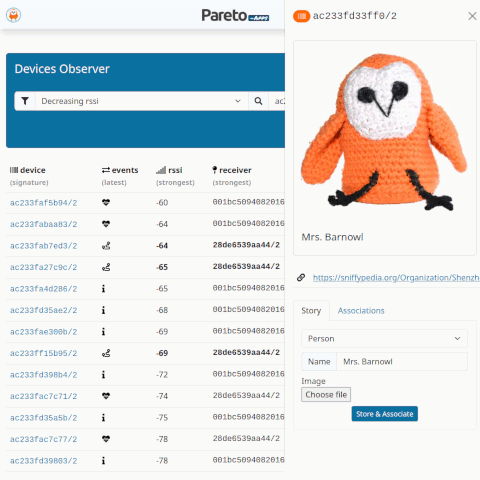
Task: Click rssi value -72 for ac233fd398b4/2
Action: 162,375
